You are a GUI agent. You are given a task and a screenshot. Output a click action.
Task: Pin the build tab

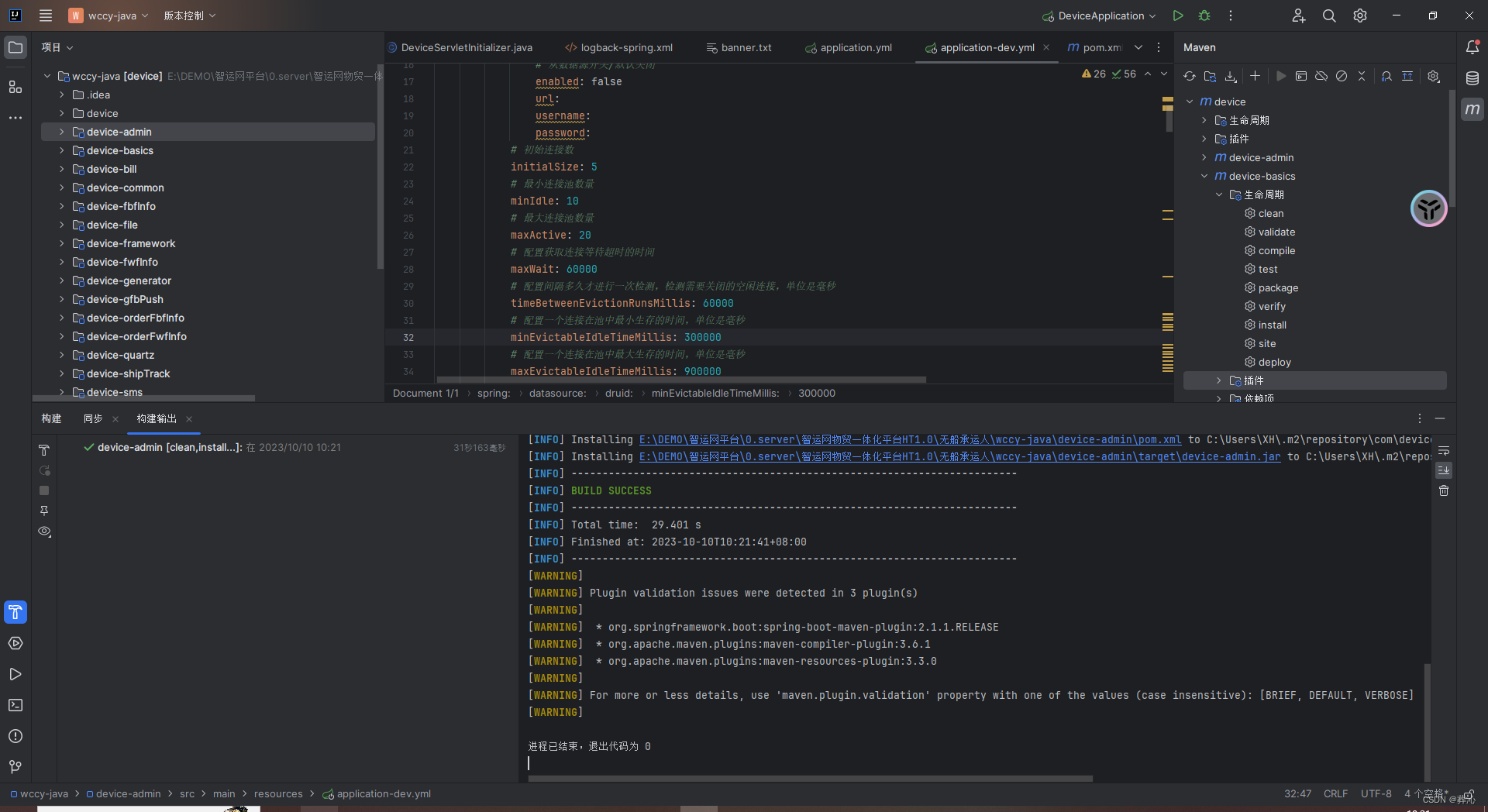tap(44, 511)
